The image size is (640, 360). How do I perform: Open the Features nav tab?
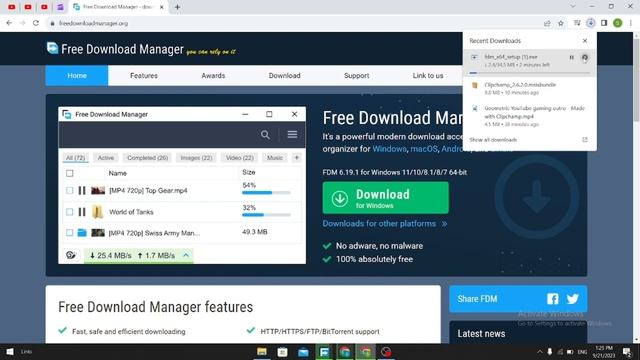click(144, 76)
